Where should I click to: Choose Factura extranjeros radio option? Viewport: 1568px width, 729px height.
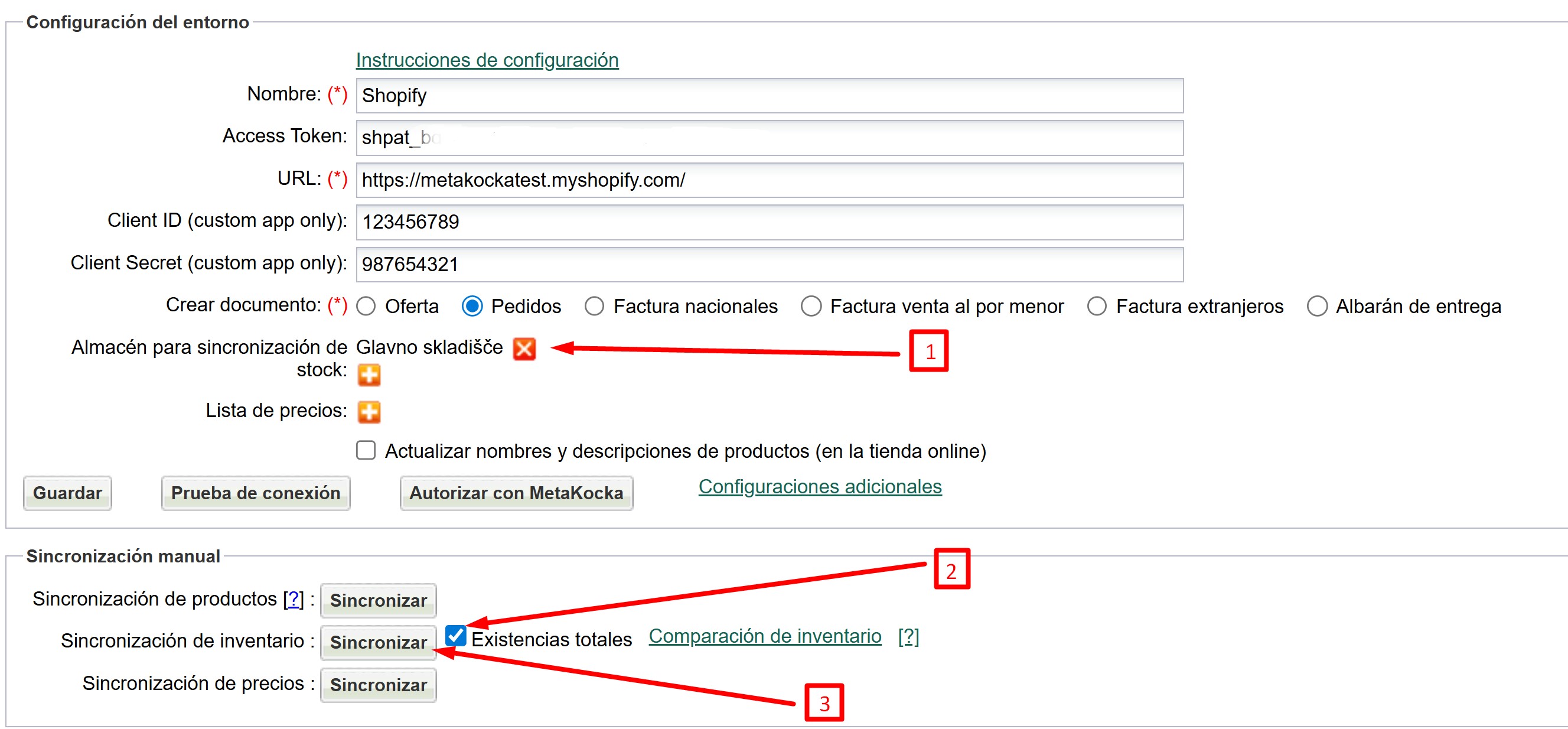point(1096,306)
